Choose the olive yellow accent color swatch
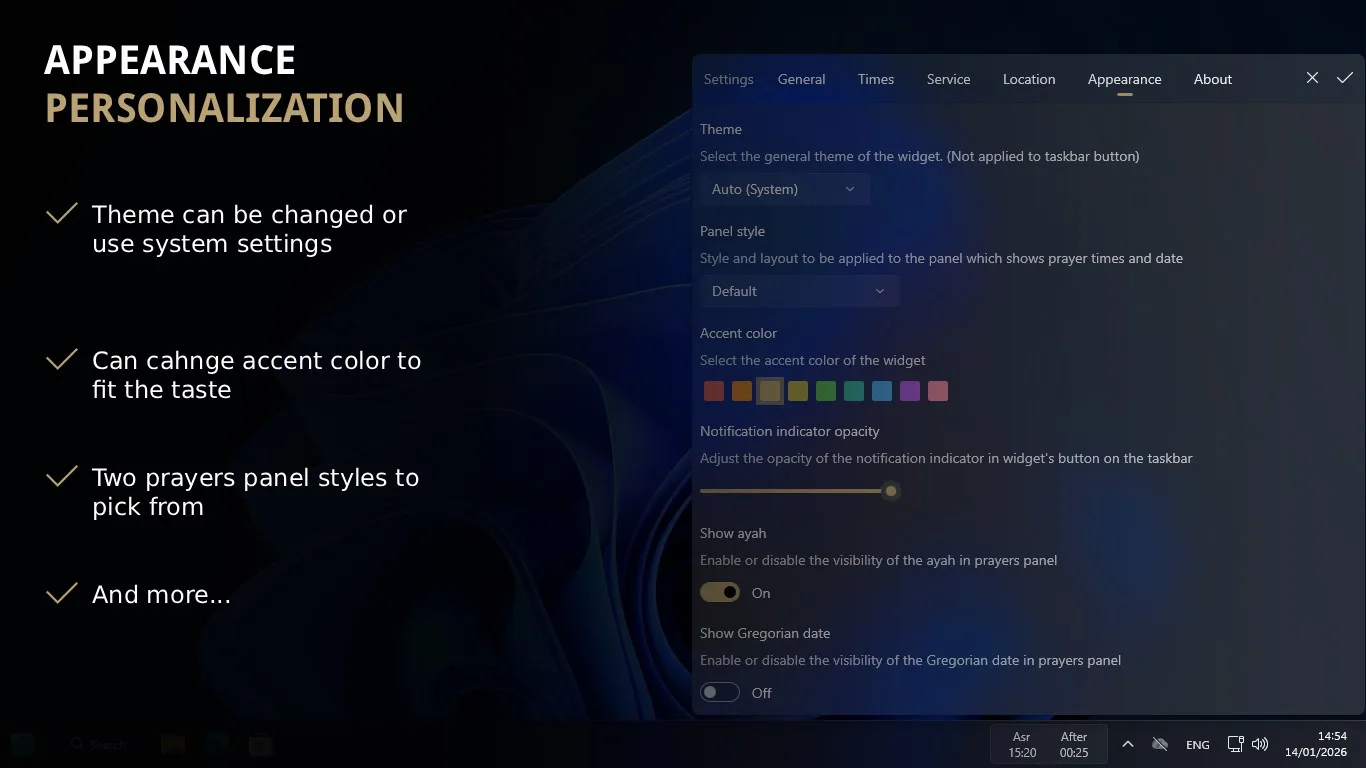This screenshot has height=768, width=1366. coord(798,391)
